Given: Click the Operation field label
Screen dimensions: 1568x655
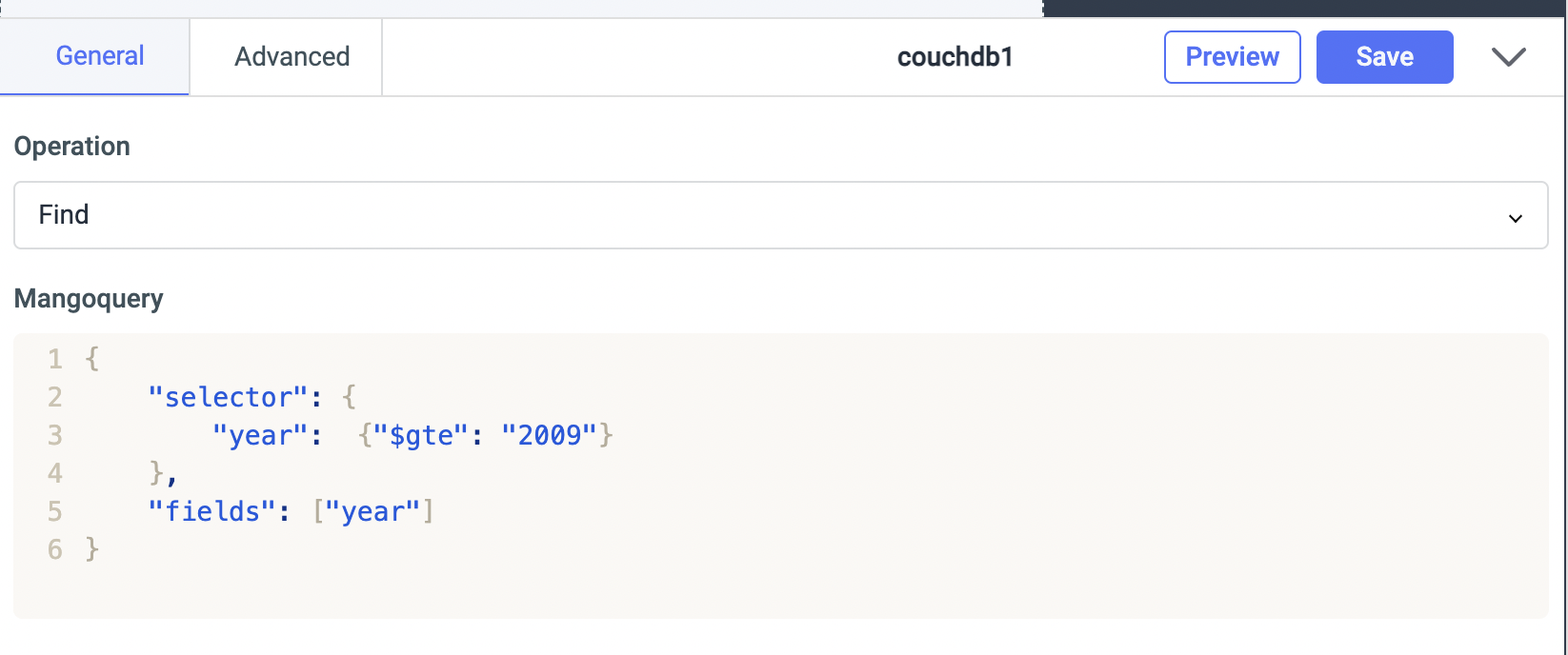Looking at the screenshot, I should [x=72, y=147].
